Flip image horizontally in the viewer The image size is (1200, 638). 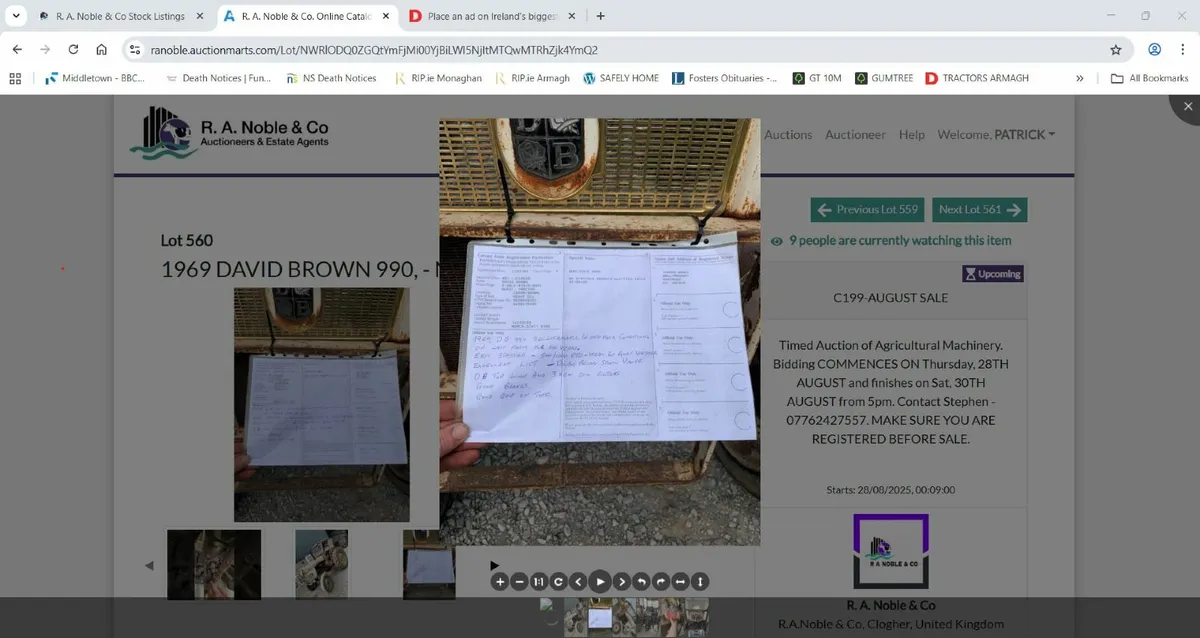[680, 581]
